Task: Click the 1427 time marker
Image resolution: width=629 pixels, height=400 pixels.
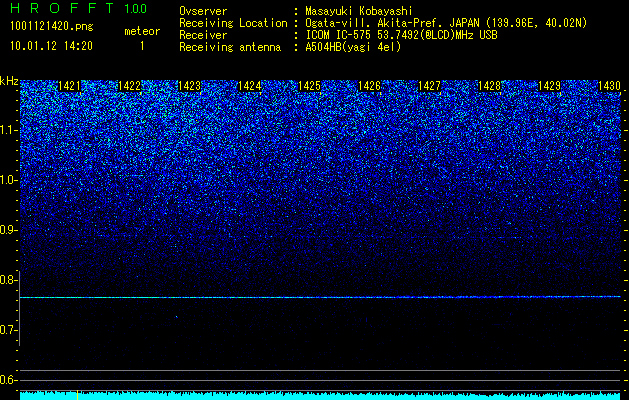Action: pos(429,86)
